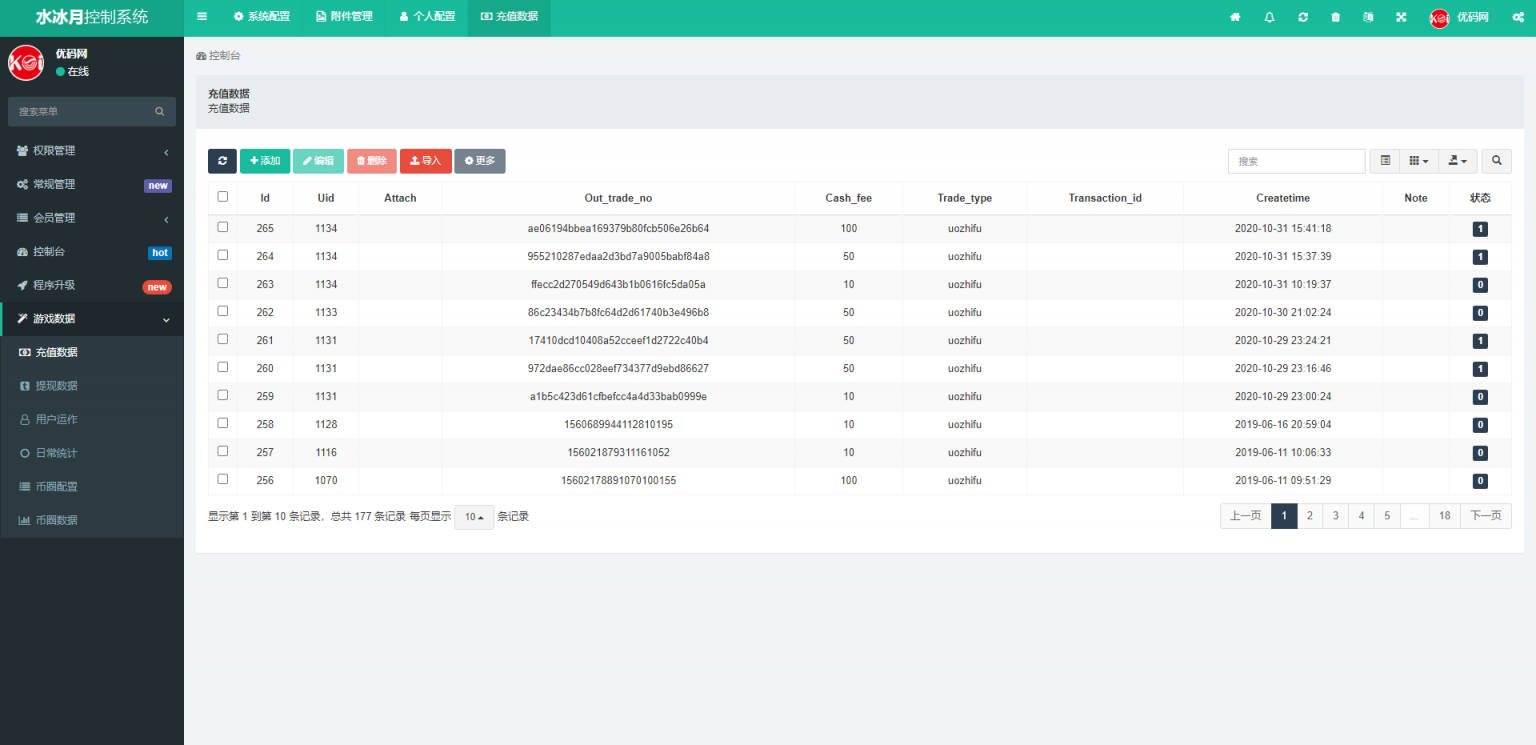Viewport: 1536px width, 745px height.
Task: Check the row with Id 256
Action: (x=223, y=479)
